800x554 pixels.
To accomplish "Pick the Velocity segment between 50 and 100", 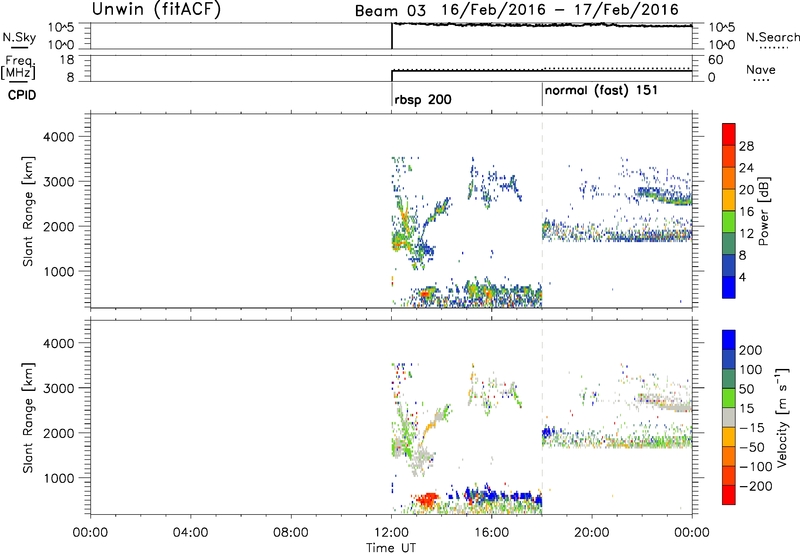I will (729, 379).
